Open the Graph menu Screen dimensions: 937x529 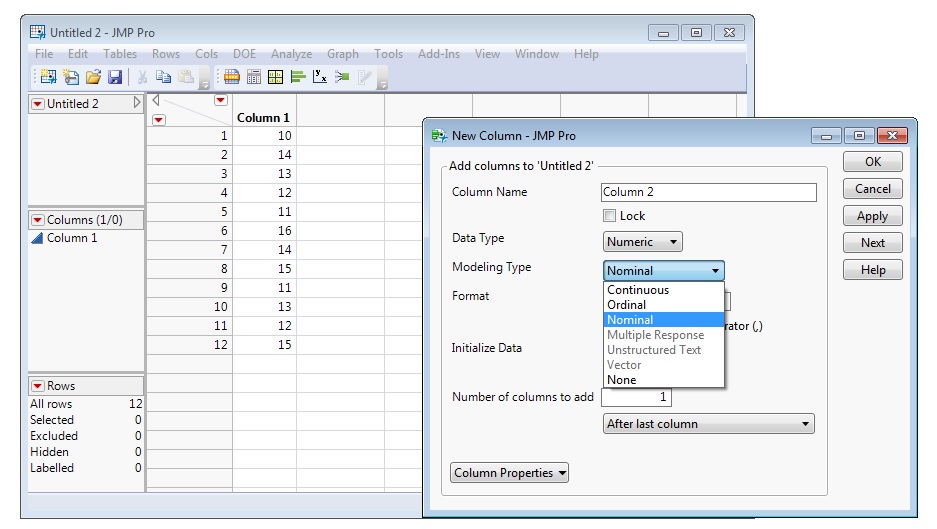342,54
